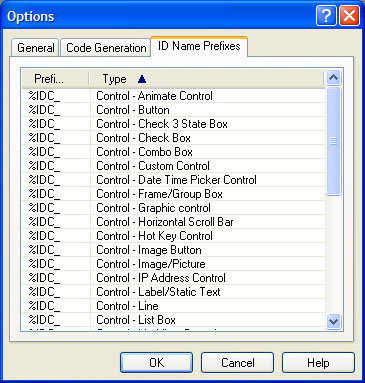Select the Control - Button row

point(174,110)
